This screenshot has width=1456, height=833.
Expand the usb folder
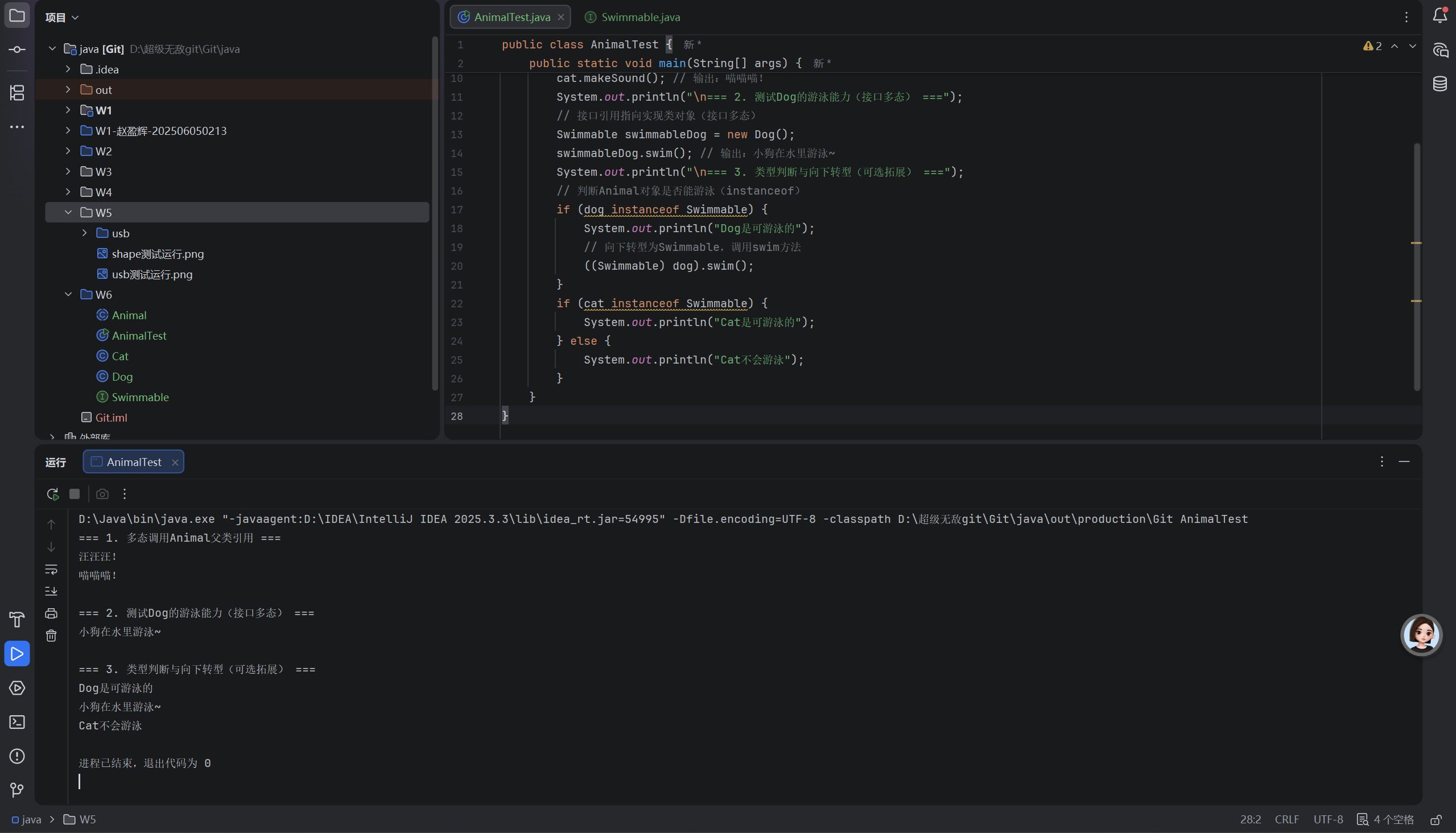click(85, 233)
